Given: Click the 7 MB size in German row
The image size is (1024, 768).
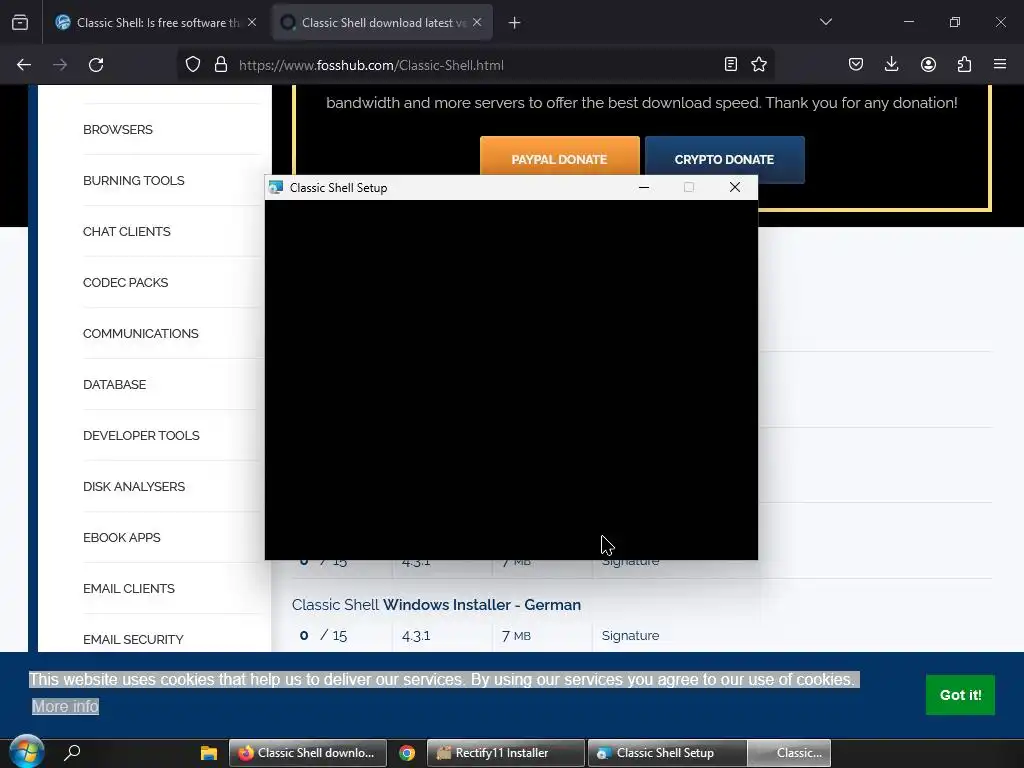Looking at the screenshot, I should (x=516, y=635).
